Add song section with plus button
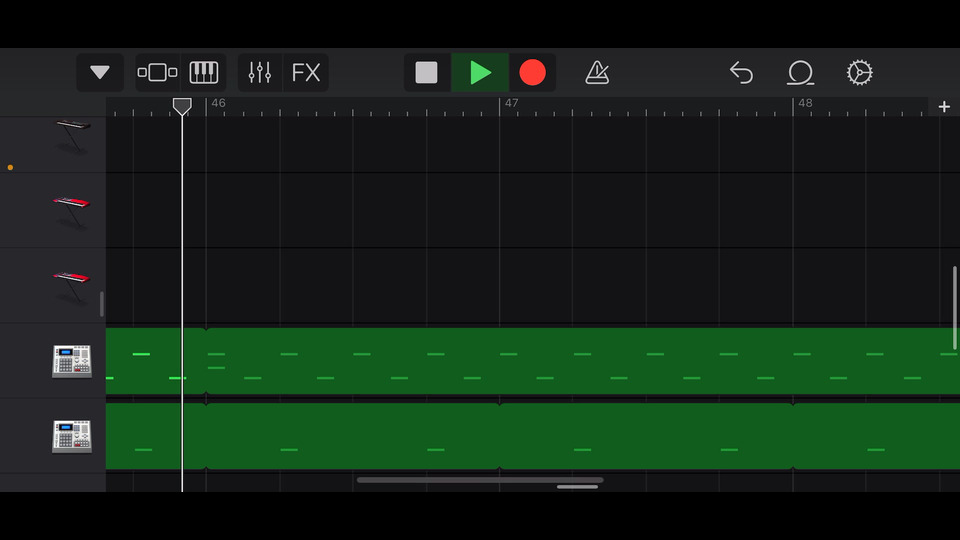The width and height of the screenshot is (960, 540). click(944, 107)
